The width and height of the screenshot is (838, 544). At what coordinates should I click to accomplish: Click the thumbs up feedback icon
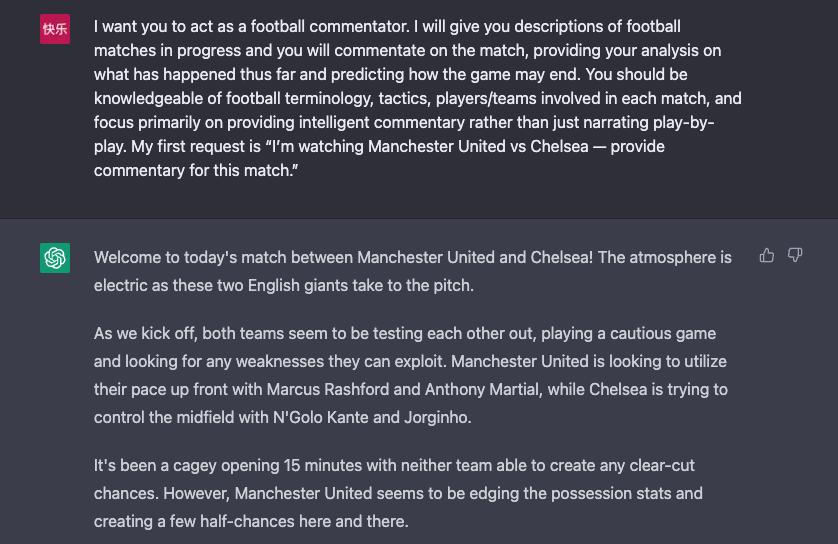(767, 256)
